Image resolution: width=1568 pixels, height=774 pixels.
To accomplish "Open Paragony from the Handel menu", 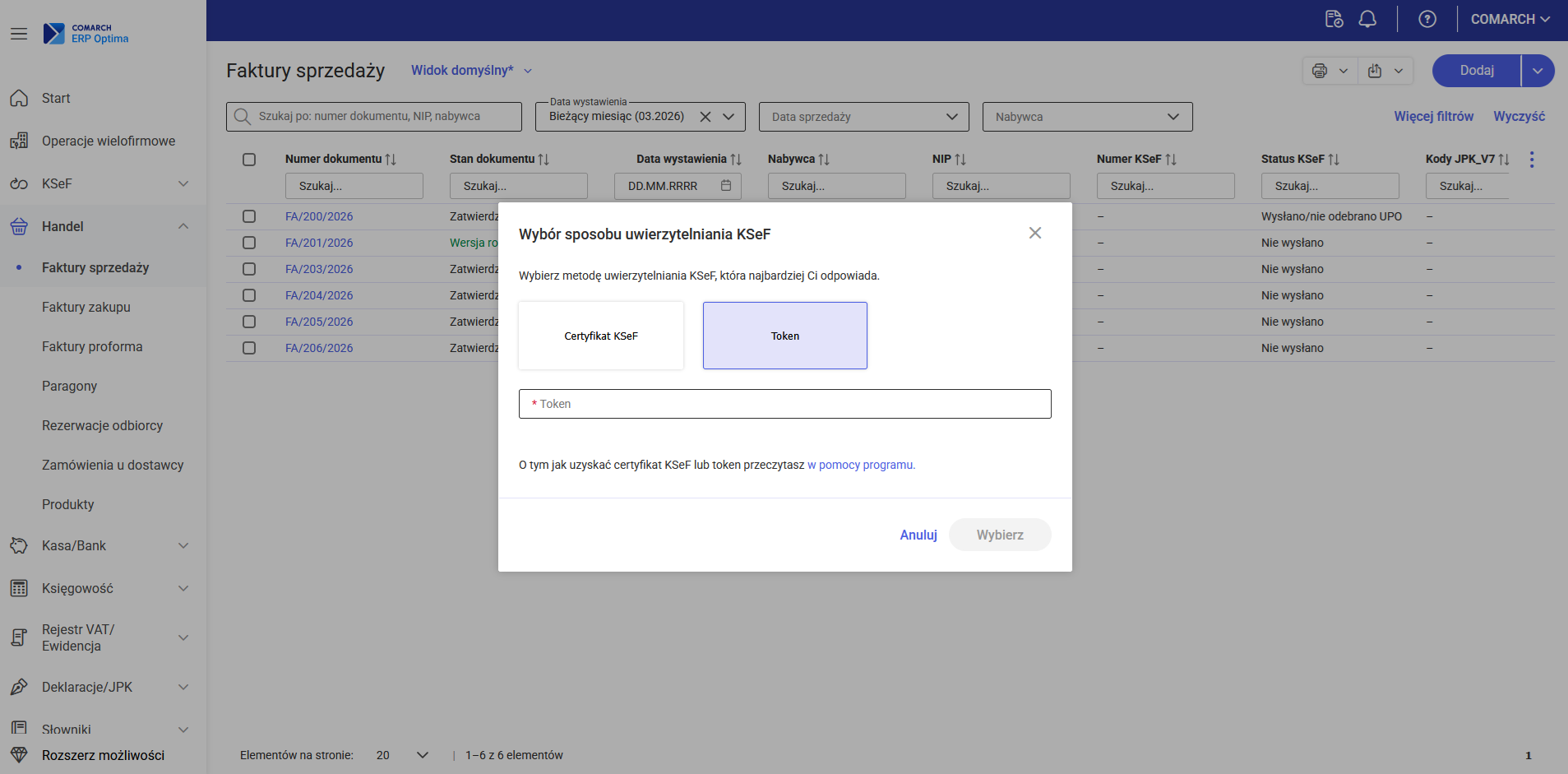I will pyautogui.click(x=70, y=386).
